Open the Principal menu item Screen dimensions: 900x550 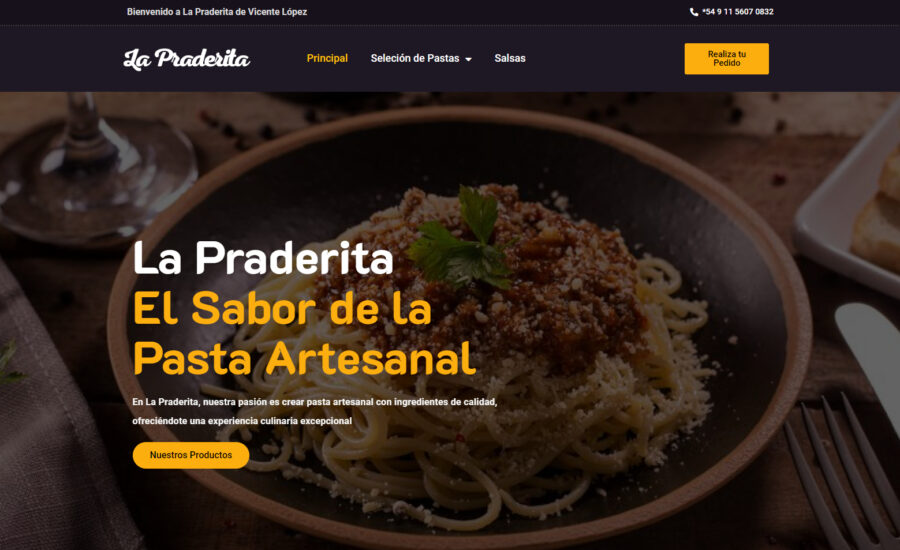[327, 58]
